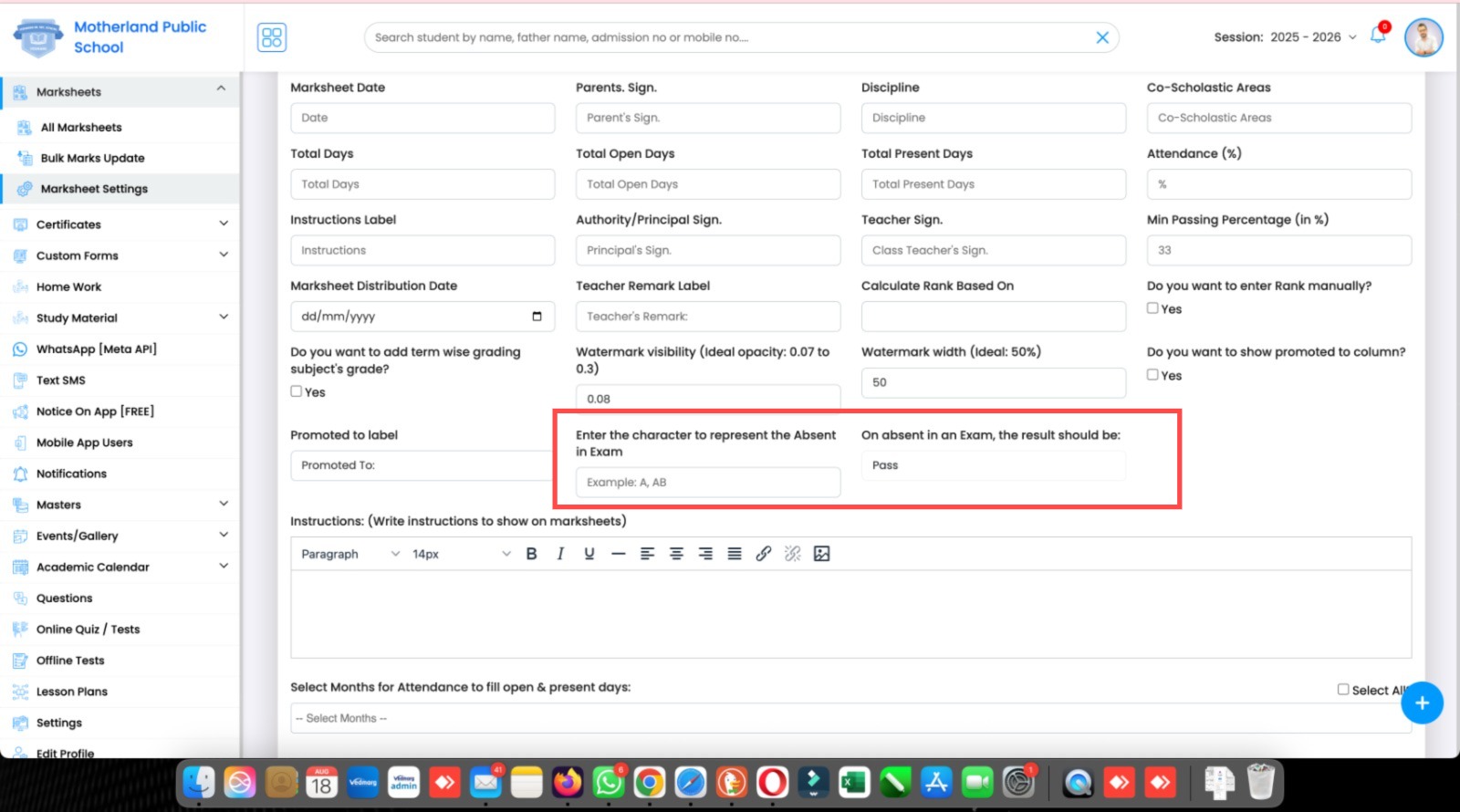Screen dimensions: 1460x812
Task: Open Mail app in the dock
Action: point(485,782)
